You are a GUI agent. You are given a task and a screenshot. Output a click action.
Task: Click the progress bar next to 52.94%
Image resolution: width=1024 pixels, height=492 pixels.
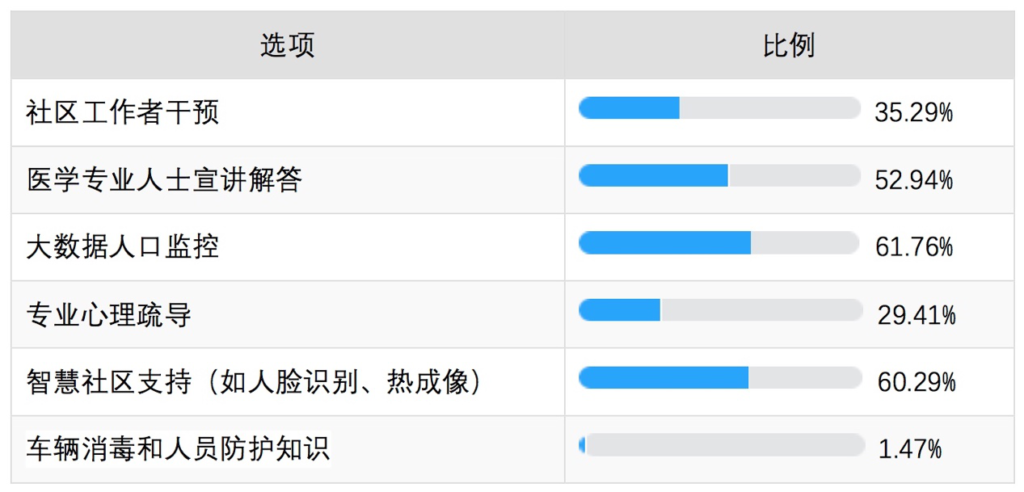click(x=720, y=175)
